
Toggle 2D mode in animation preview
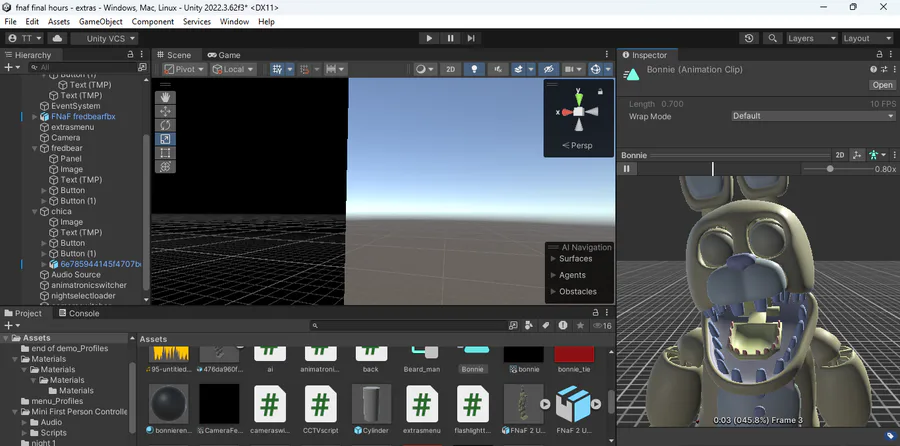tap(840, 155)
